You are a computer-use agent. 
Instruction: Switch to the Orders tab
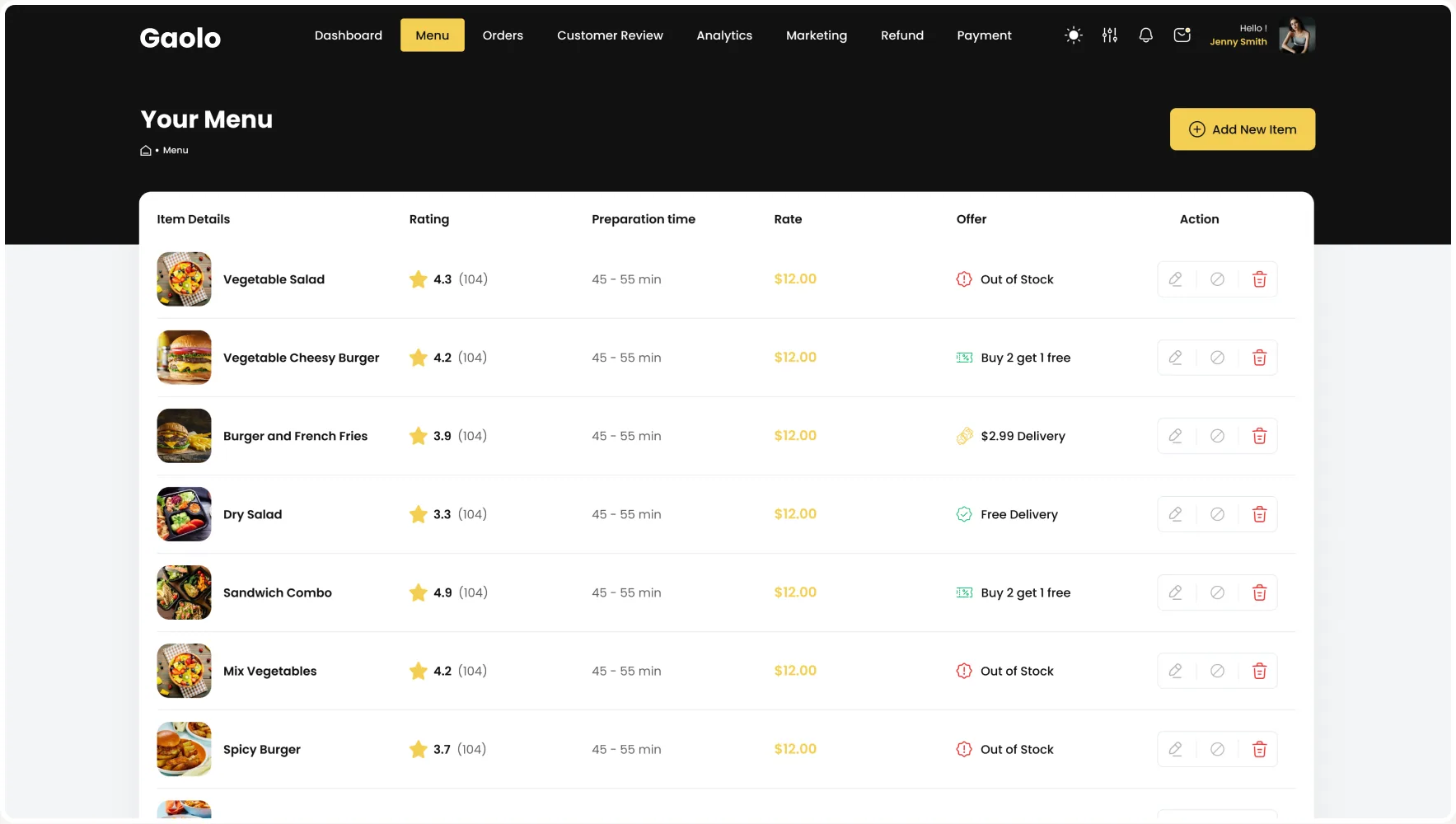coord(503,35)
